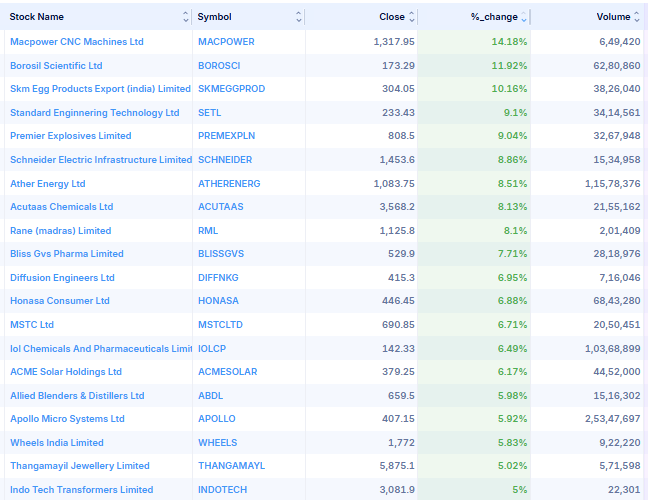Open Allied Blenders & Distillers Ltd

tap(77, 396)
